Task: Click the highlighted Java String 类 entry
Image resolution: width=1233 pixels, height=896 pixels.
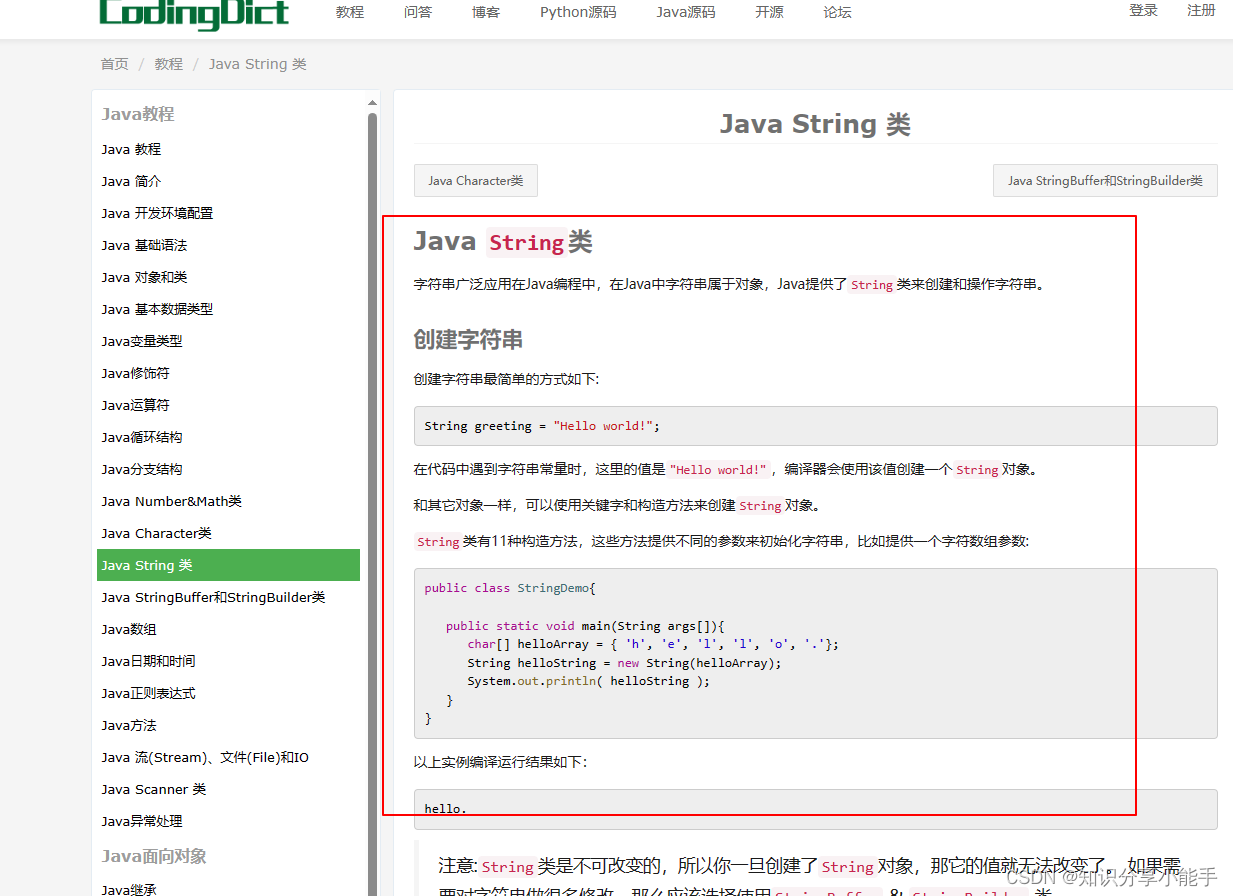Action: pyautogui.click(x=147, y=565)
